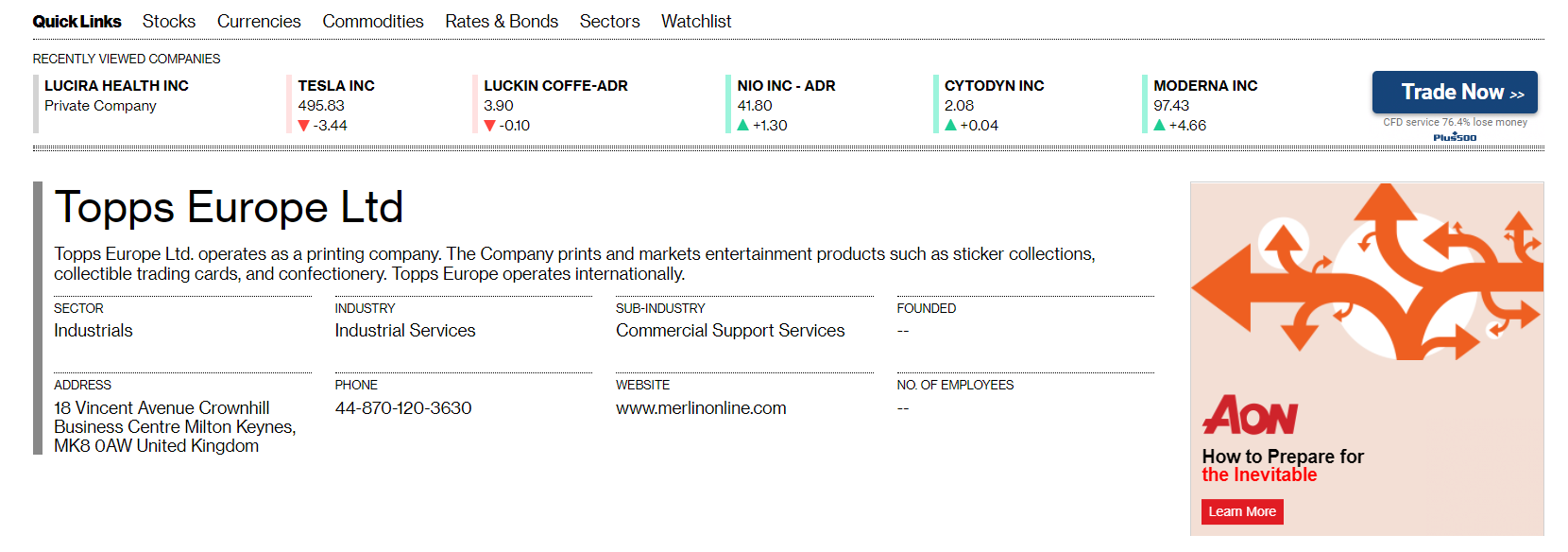1568x552 pixels.
Task: Click Moderna's green up arrow icon
Action: (x=1159, y=125)
